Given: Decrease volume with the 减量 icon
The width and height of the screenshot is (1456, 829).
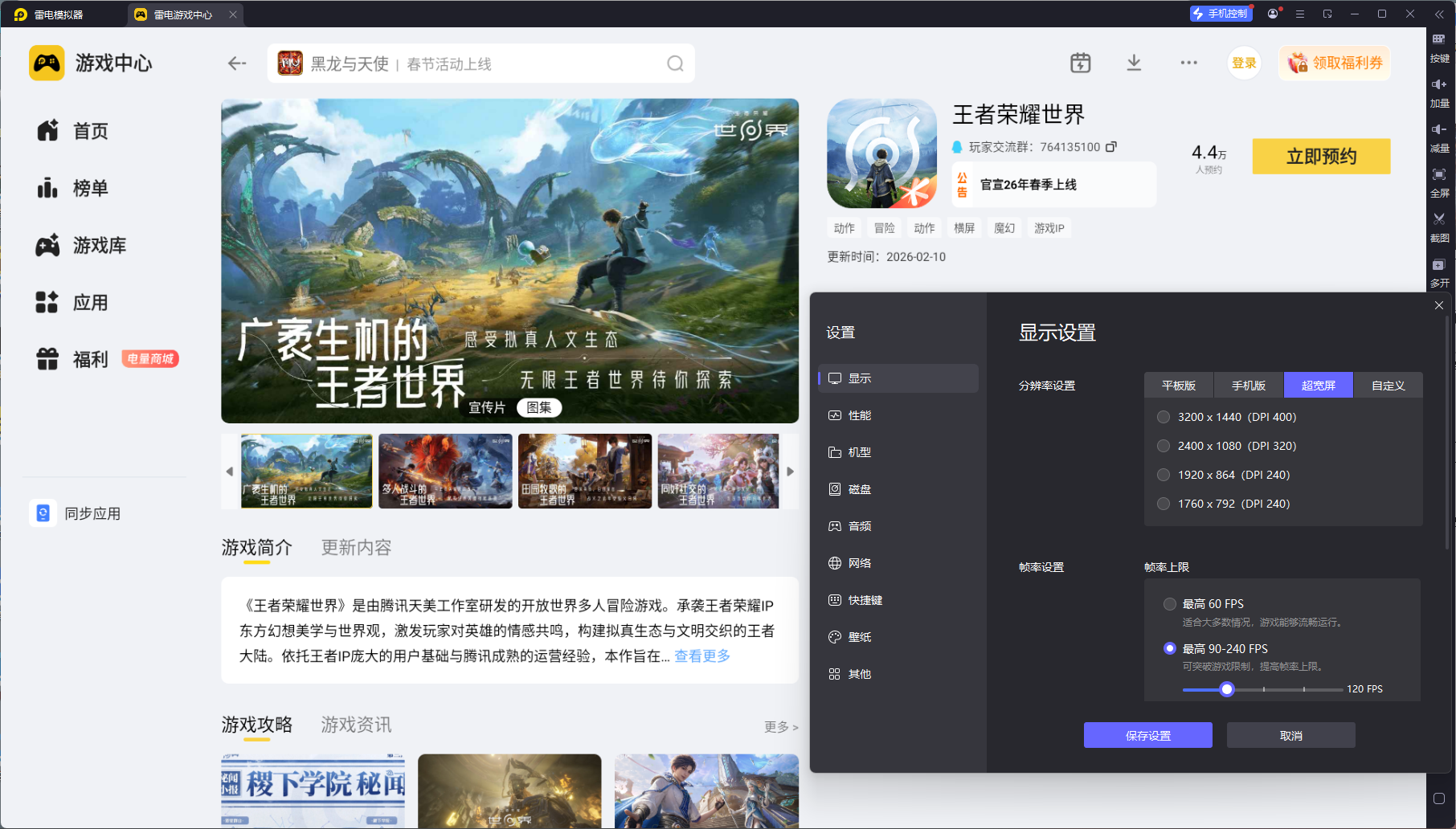Looking at the screenshot, I should pyautogui.click(x=1439, y=137).
